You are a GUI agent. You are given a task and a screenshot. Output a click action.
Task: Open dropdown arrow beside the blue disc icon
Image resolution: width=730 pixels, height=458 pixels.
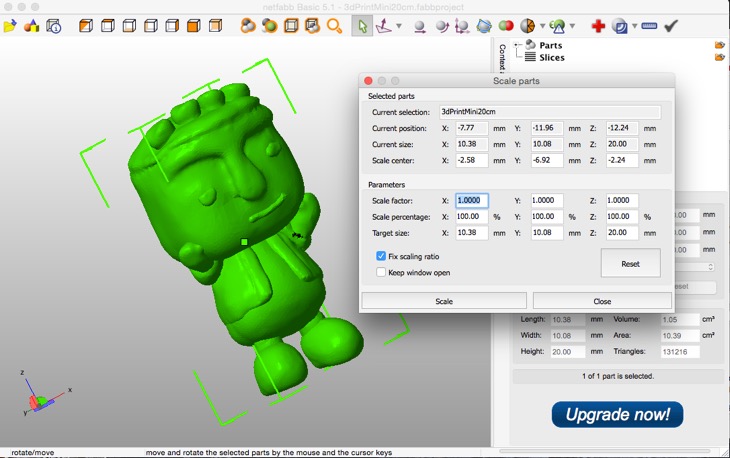click(635, 26)
